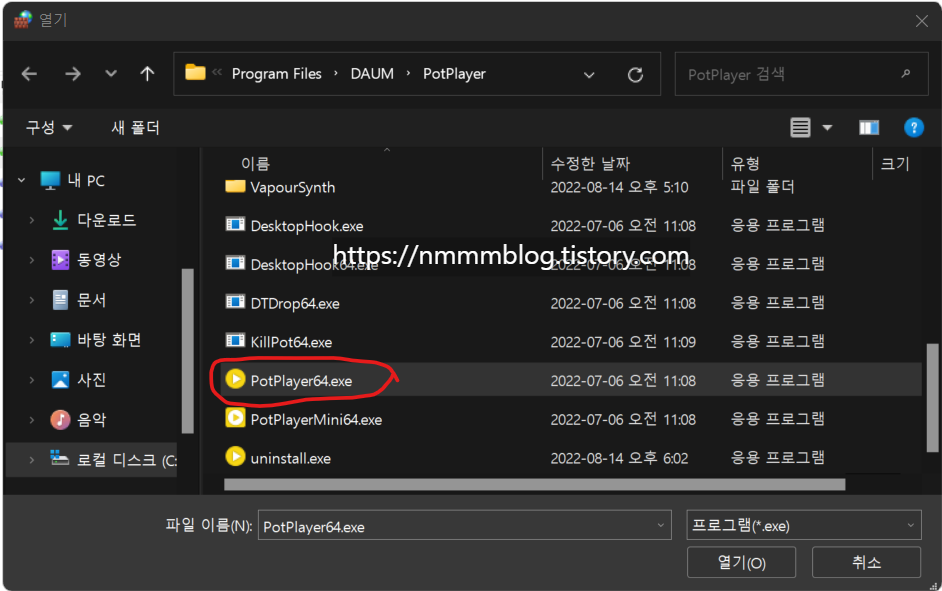
Task: Click the PotPlayer64.exe yellow play icon
Action: (235, 379)
